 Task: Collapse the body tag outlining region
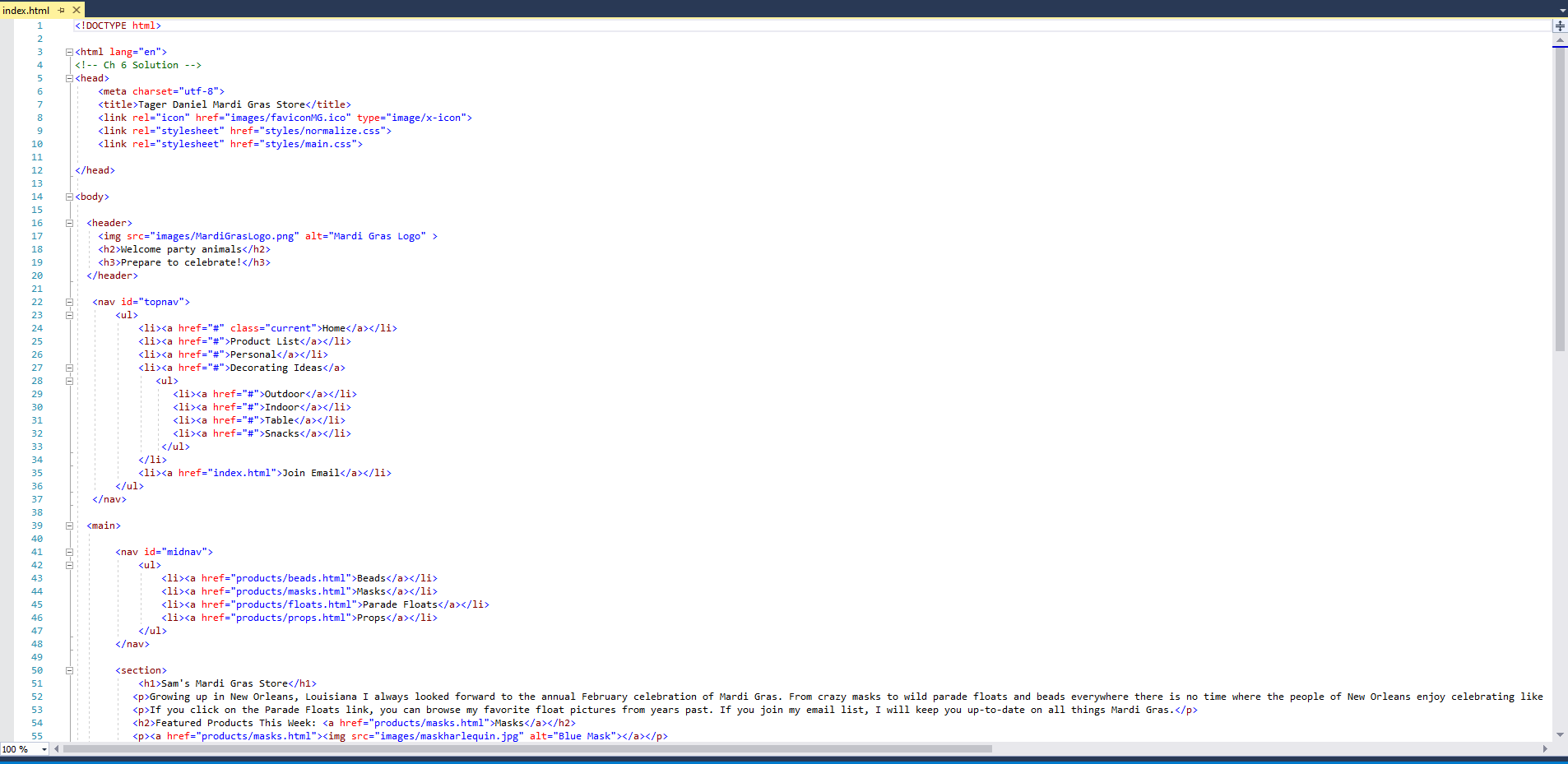click(x=70, y=197)
